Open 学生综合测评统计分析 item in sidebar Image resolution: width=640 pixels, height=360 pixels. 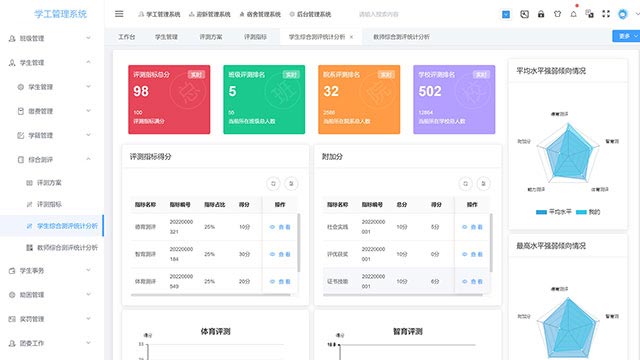coord(52,226)
